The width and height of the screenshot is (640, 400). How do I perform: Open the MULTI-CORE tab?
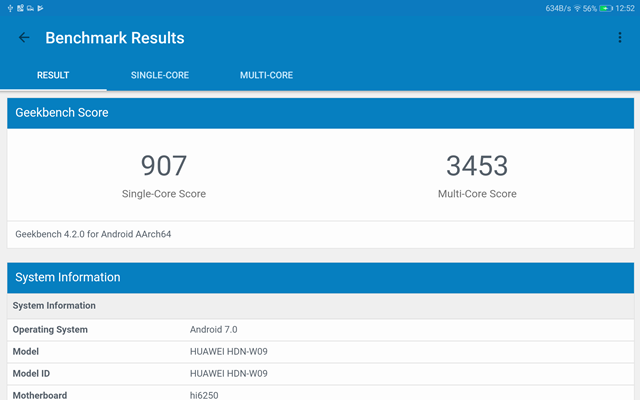click(266, 75)
